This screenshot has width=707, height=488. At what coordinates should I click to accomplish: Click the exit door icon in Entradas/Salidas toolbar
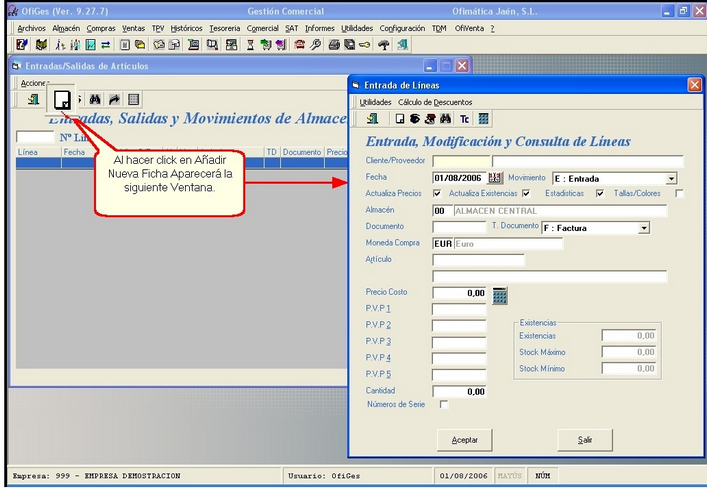(x=33, y=99)
